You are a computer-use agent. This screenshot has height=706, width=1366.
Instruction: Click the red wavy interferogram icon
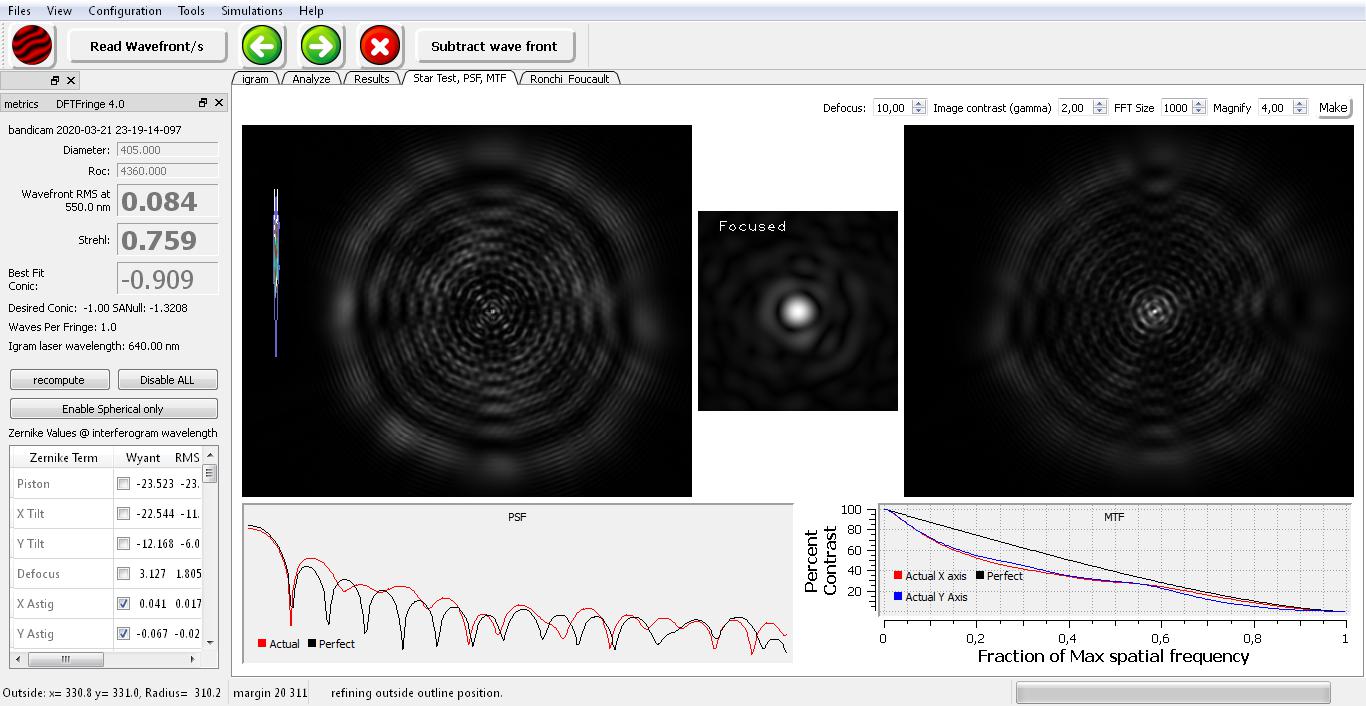click(x=32, y=46)
